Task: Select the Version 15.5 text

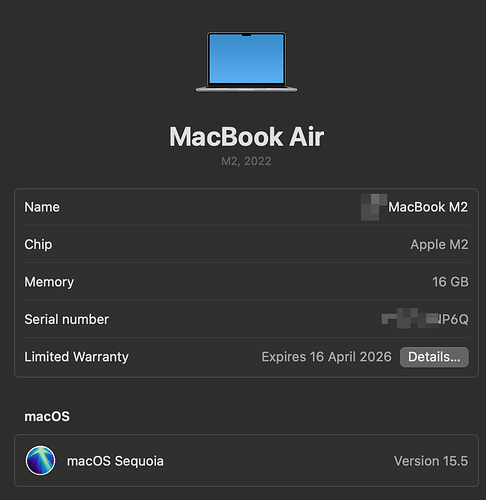Action: click(x=431, y=461)
